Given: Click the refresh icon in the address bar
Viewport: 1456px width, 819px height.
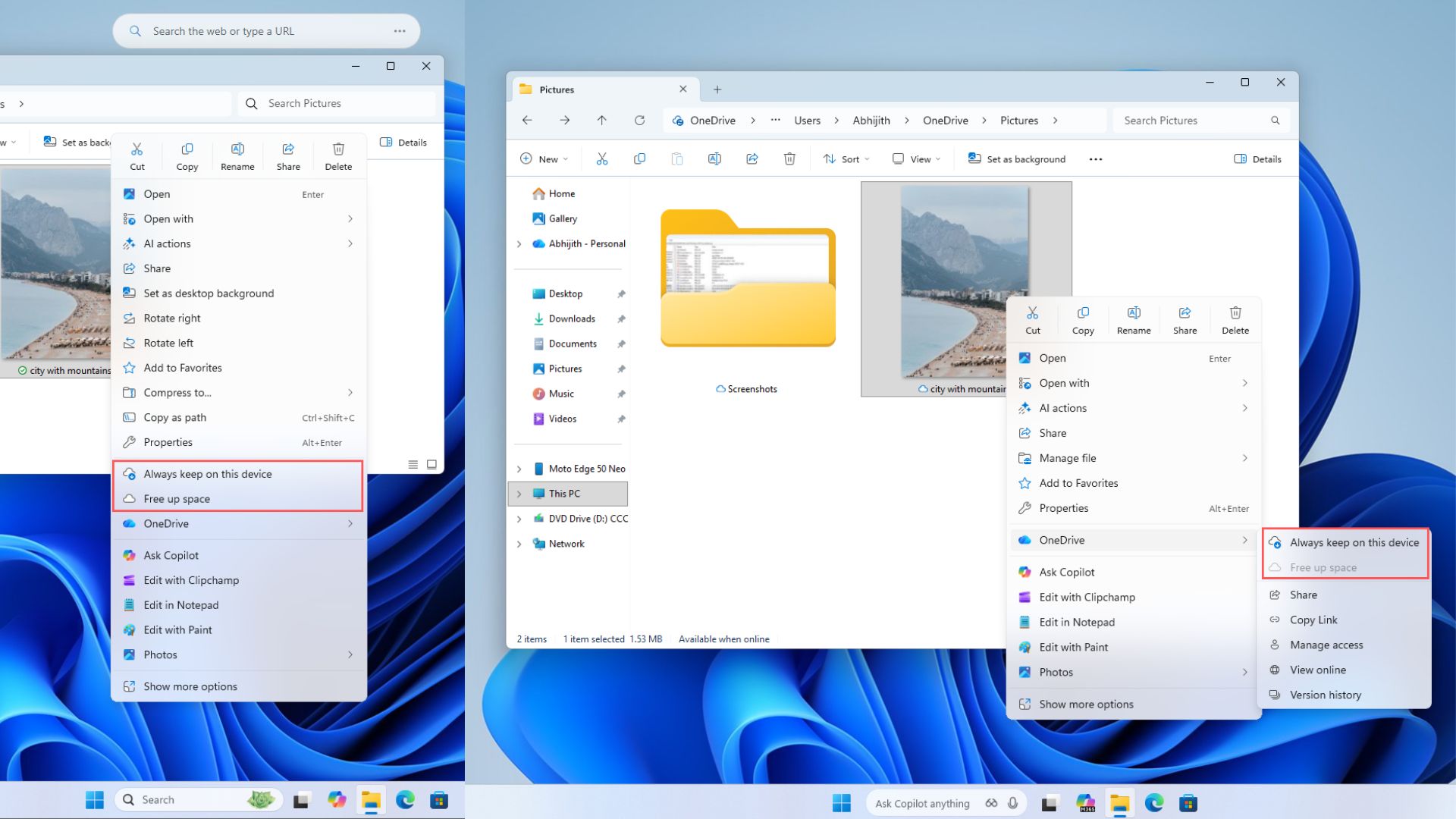Looking at the screenshot, I should pos(639,120).
